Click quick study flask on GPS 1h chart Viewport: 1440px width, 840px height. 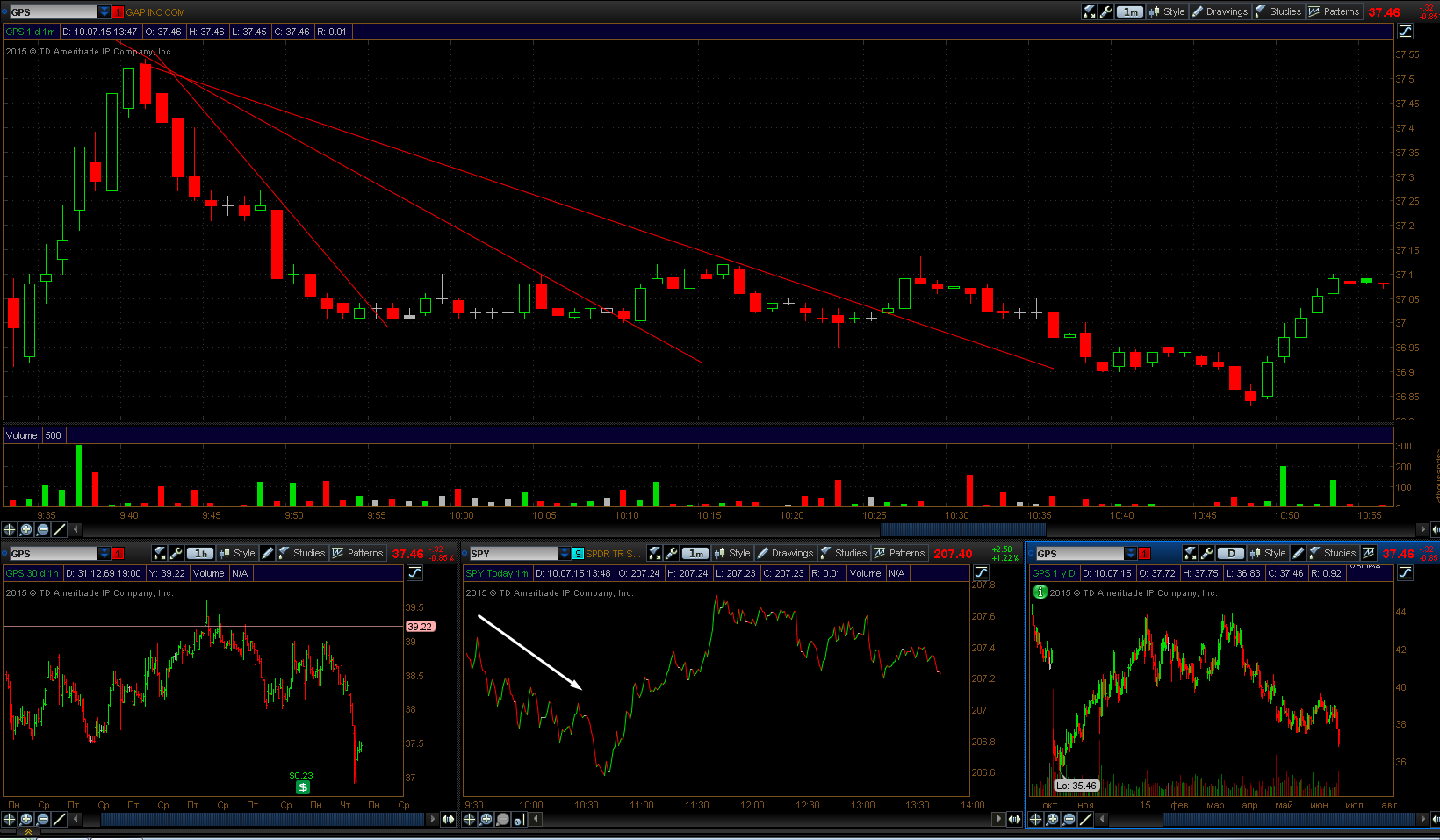(159, 553)
